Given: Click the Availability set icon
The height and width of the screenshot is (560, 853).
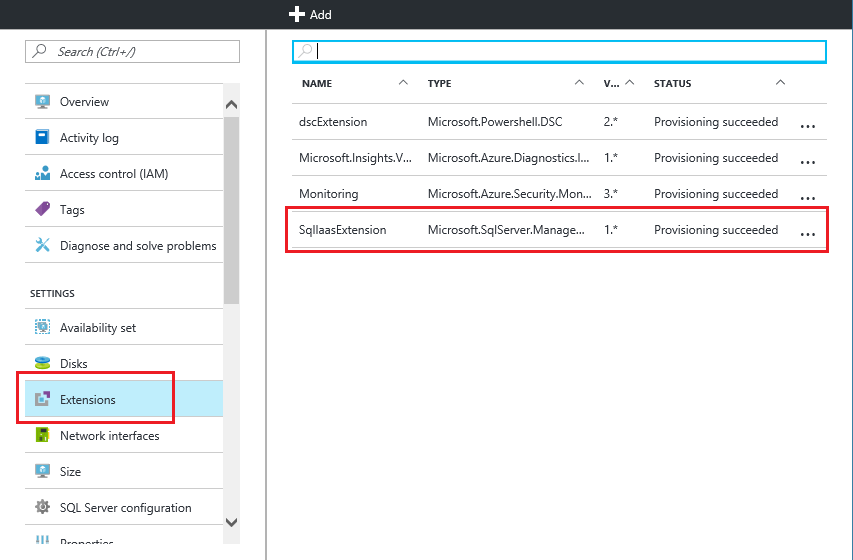Looking at the screenshot, I should click(x=42, y=327).
